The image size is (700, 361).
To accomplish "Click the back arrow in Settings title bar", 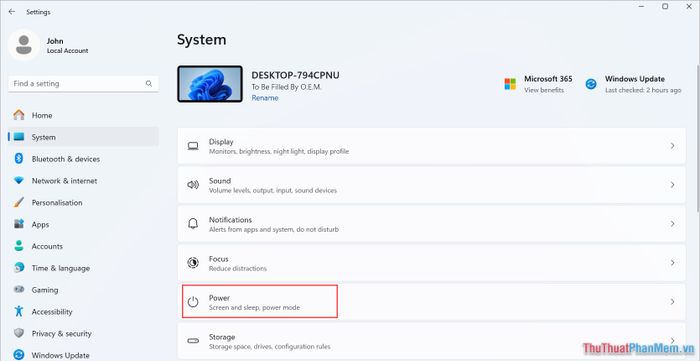I will click(x=12, y=12).
